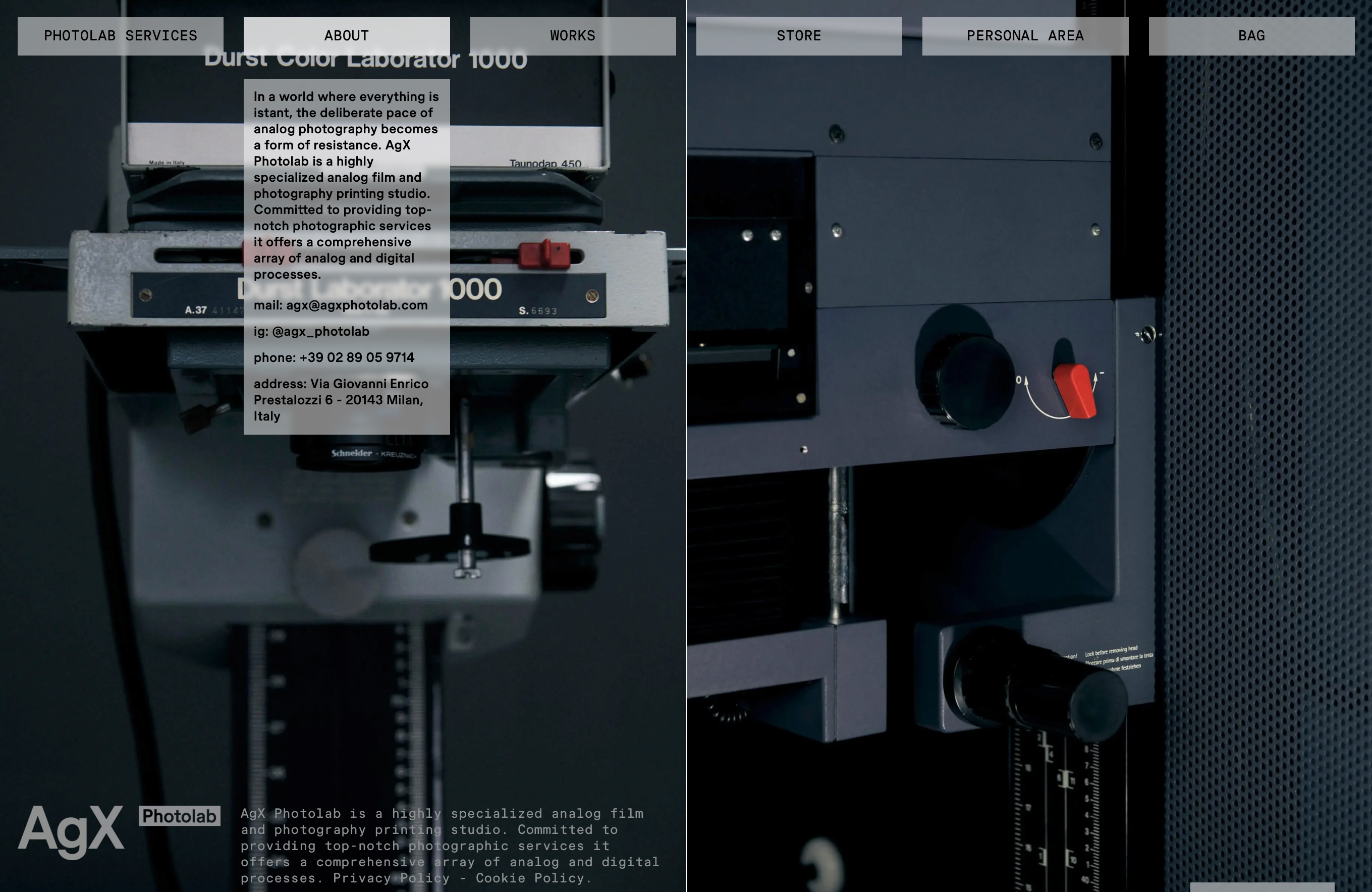The height and width of the screenshot is (892, 1372).
Task: Click the About description paragraph text
Action: click(345, 185)
